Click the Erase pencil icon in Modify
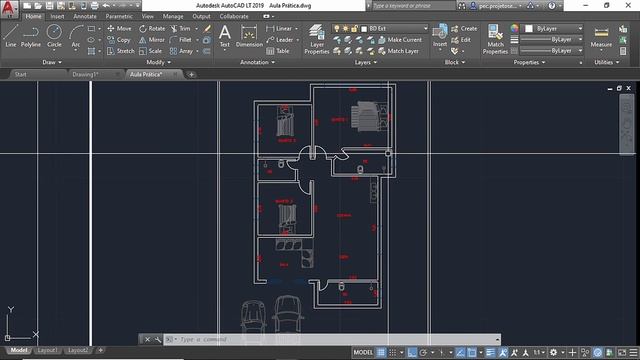Screen dimensions: 640x360 207,29
